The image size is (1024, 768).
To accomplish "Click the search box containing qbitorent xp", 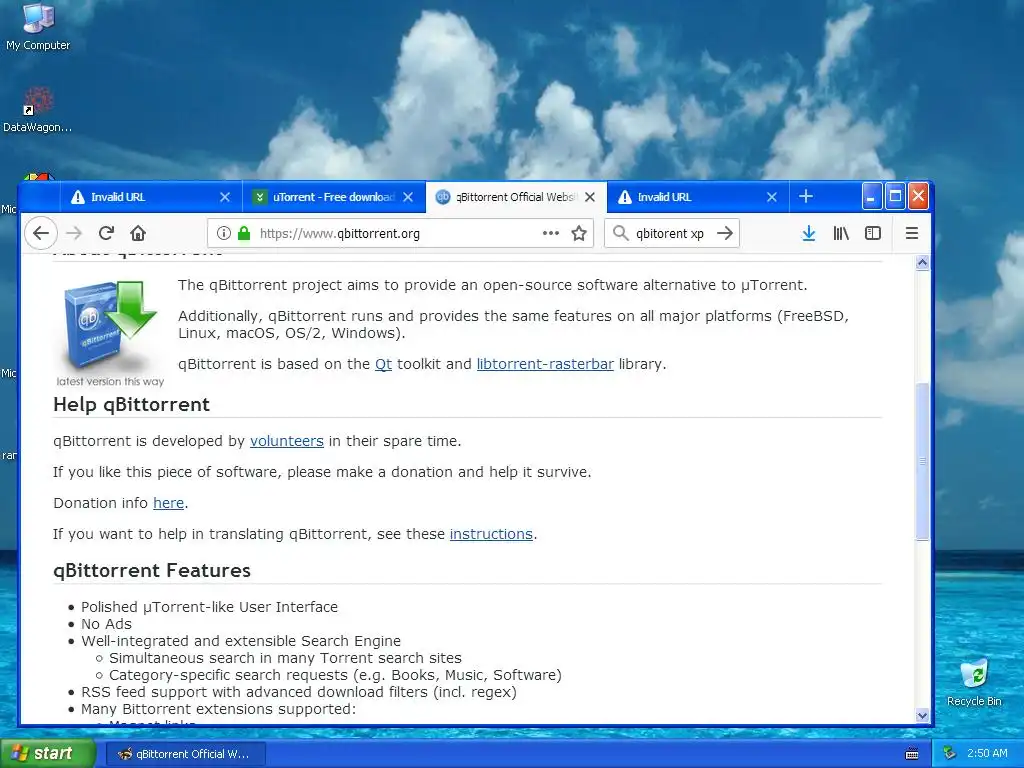I will click(x=670, y=233).
